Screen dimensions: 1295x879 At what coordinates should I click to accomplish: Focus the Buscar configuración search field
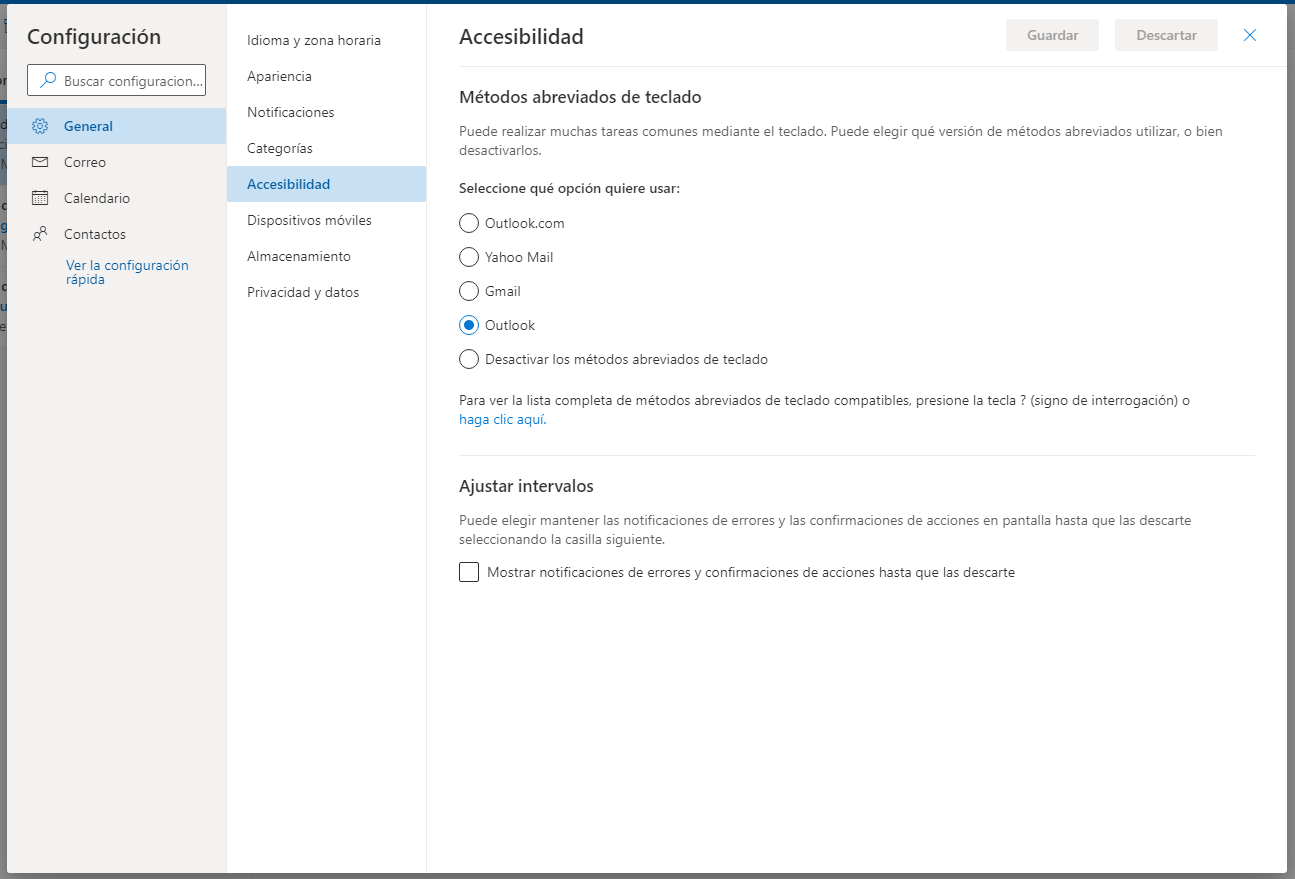click(116, 81)
